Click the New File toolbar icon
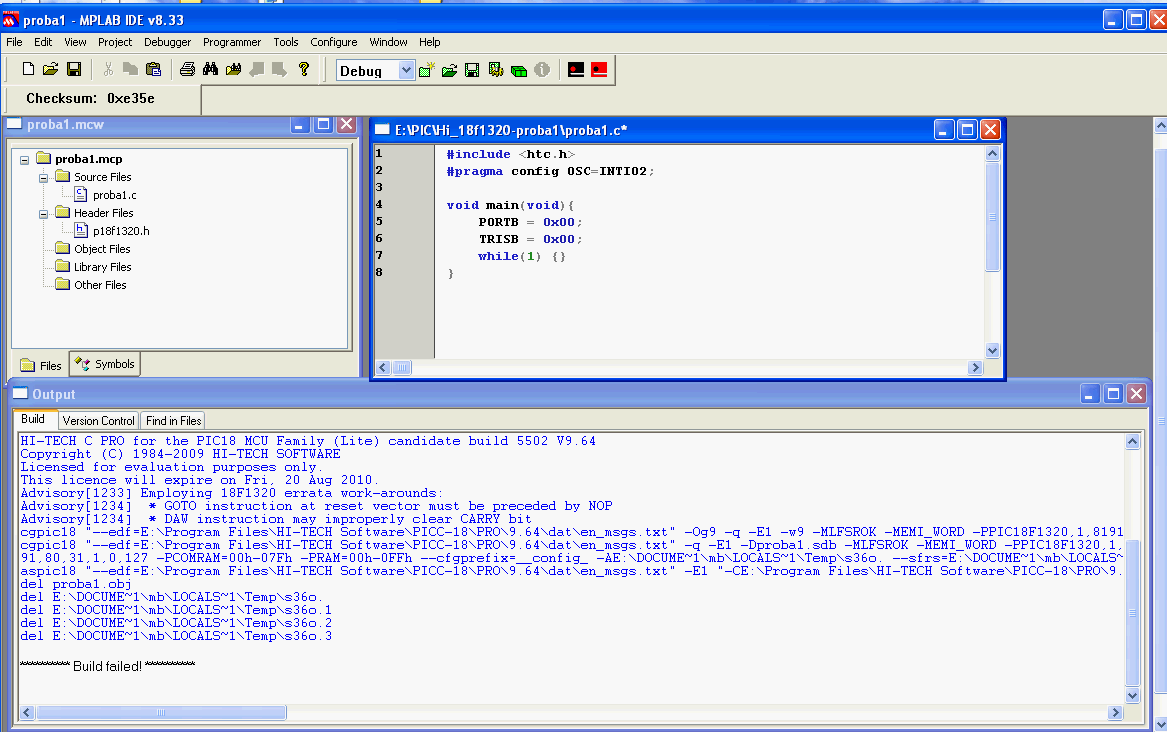This screenshot has height=732, width=1167. 28,69
